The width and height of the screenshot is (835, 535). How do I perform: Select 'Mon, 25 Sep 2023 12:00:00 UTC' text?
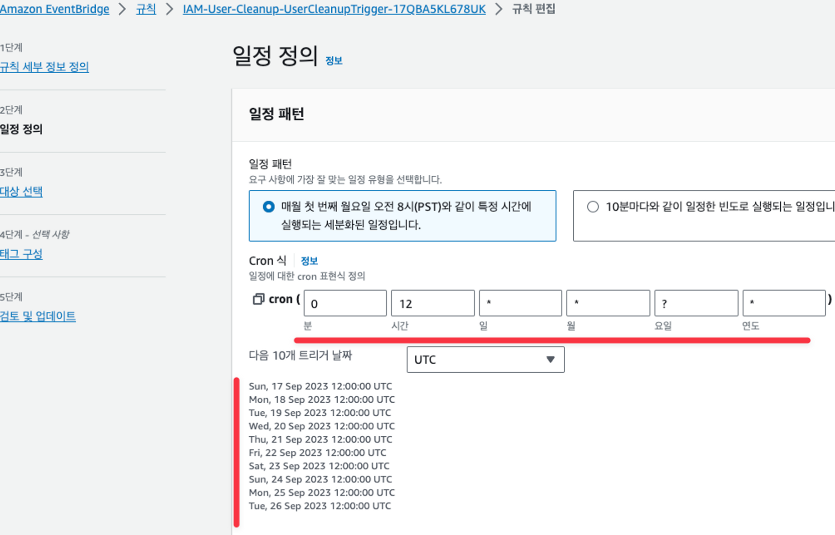322,493
